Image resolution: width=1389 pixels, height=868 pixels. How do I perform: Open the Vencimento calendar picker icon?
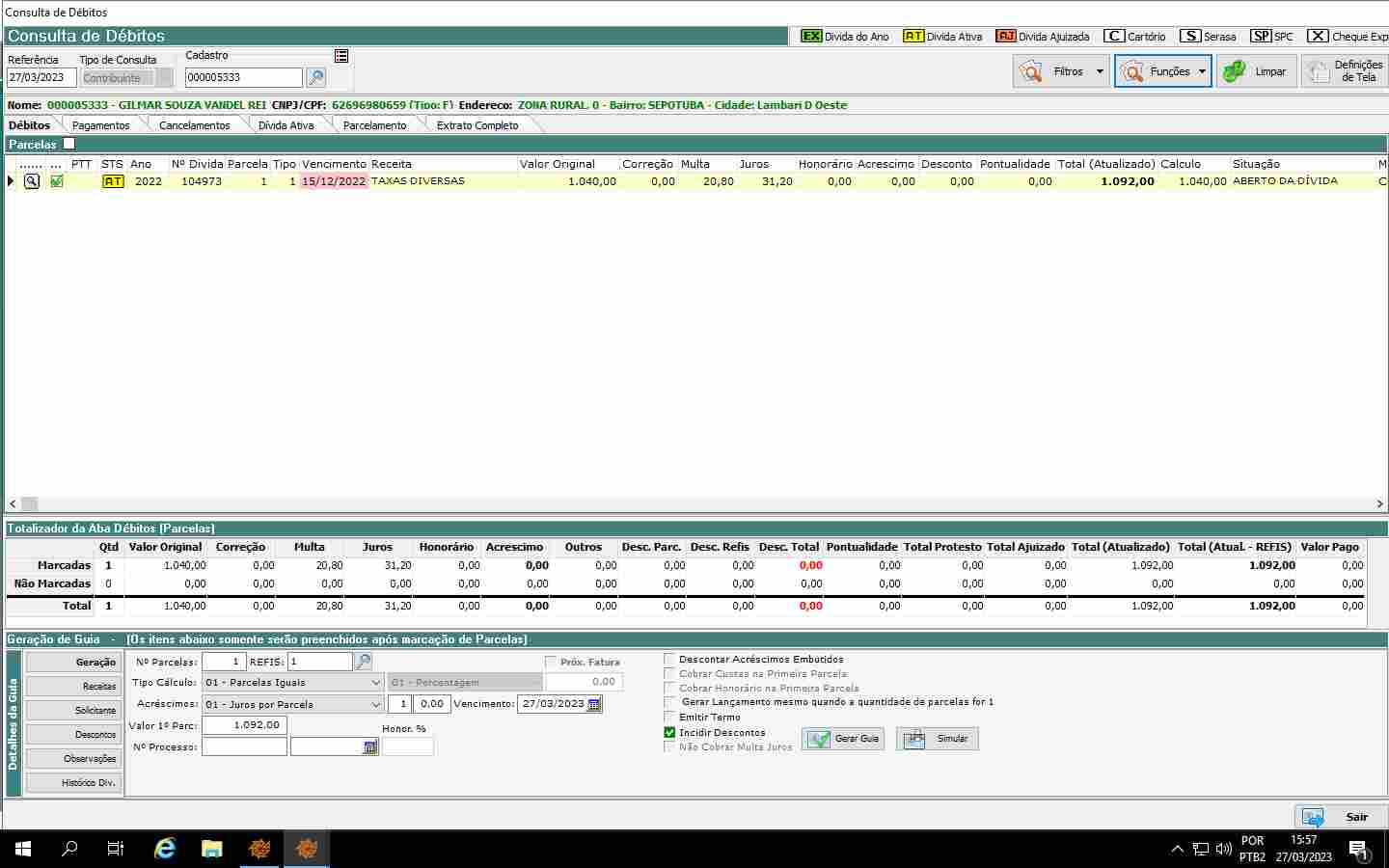tap(594, 704)
